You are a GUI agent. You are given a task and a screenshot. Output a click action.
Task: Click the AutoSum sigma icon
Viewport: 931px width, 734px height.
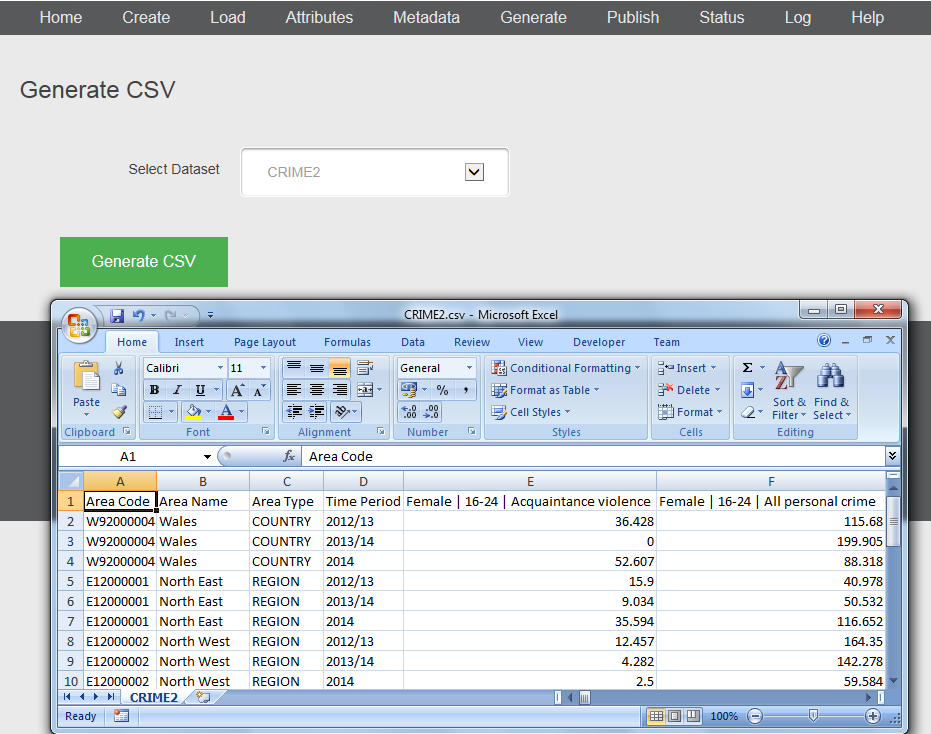click(x=748, y=368)
